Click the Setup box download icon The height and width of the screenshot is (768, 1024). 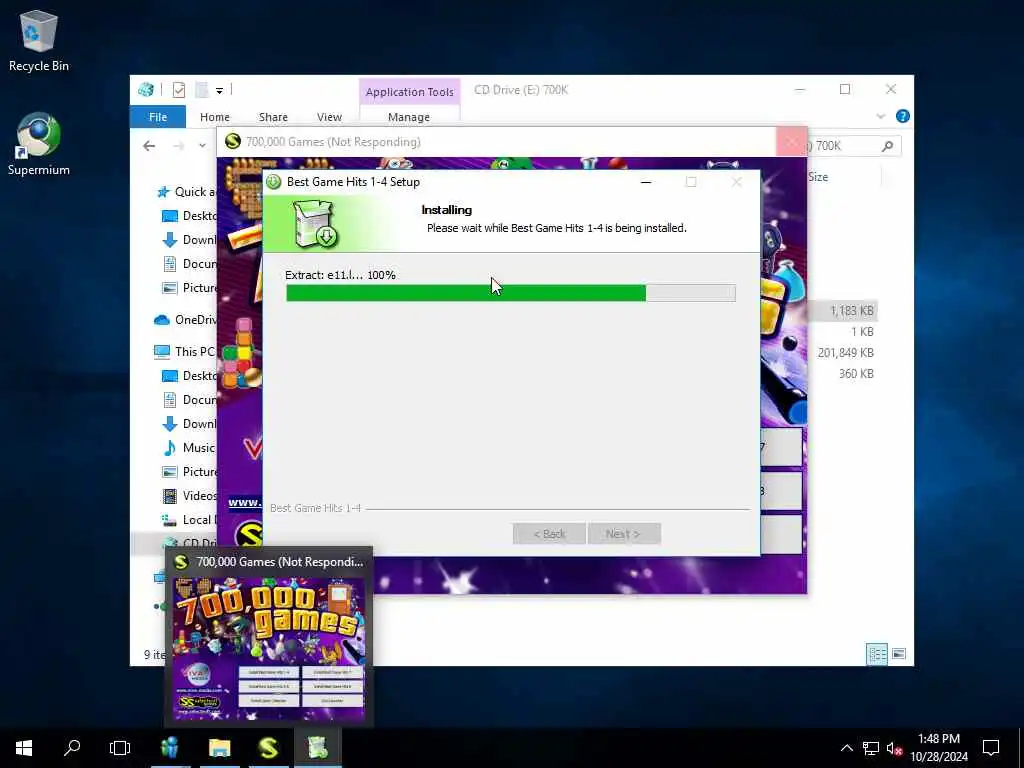(x=315, y=224)
